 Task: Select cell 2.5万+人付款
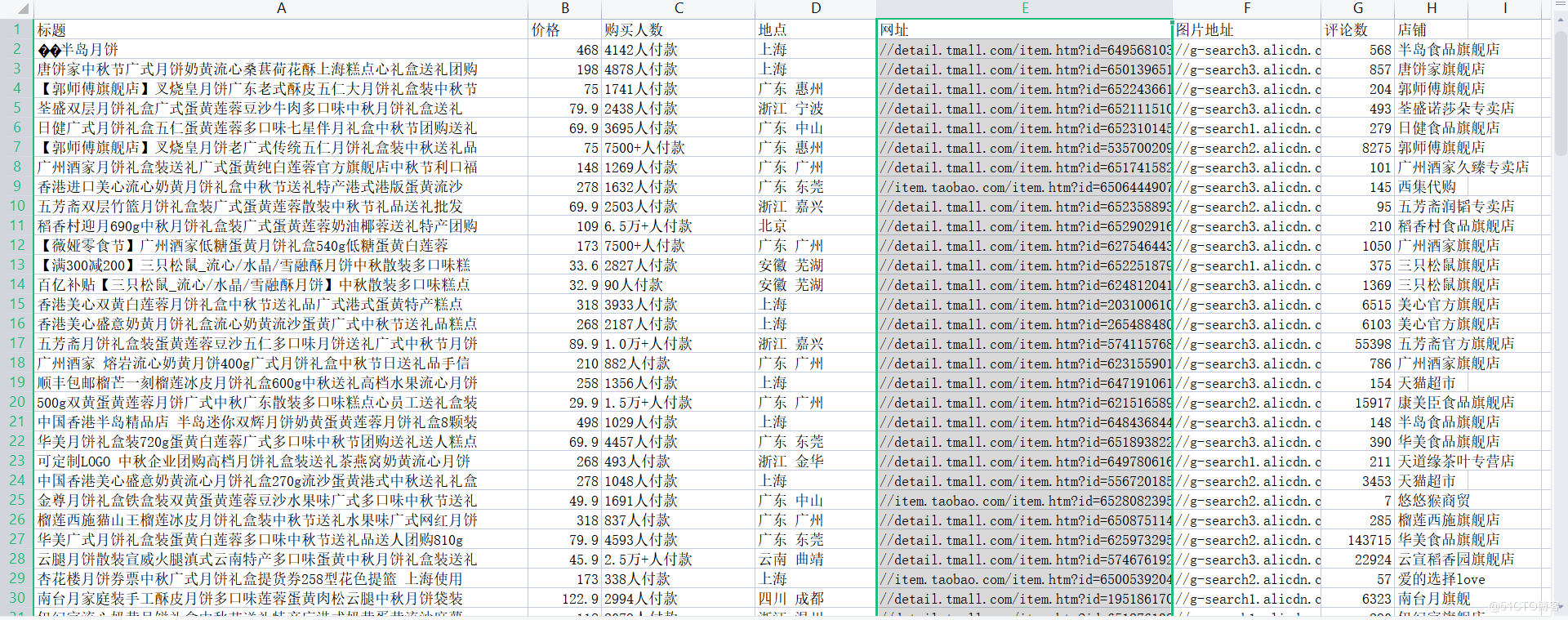point(678,559)
